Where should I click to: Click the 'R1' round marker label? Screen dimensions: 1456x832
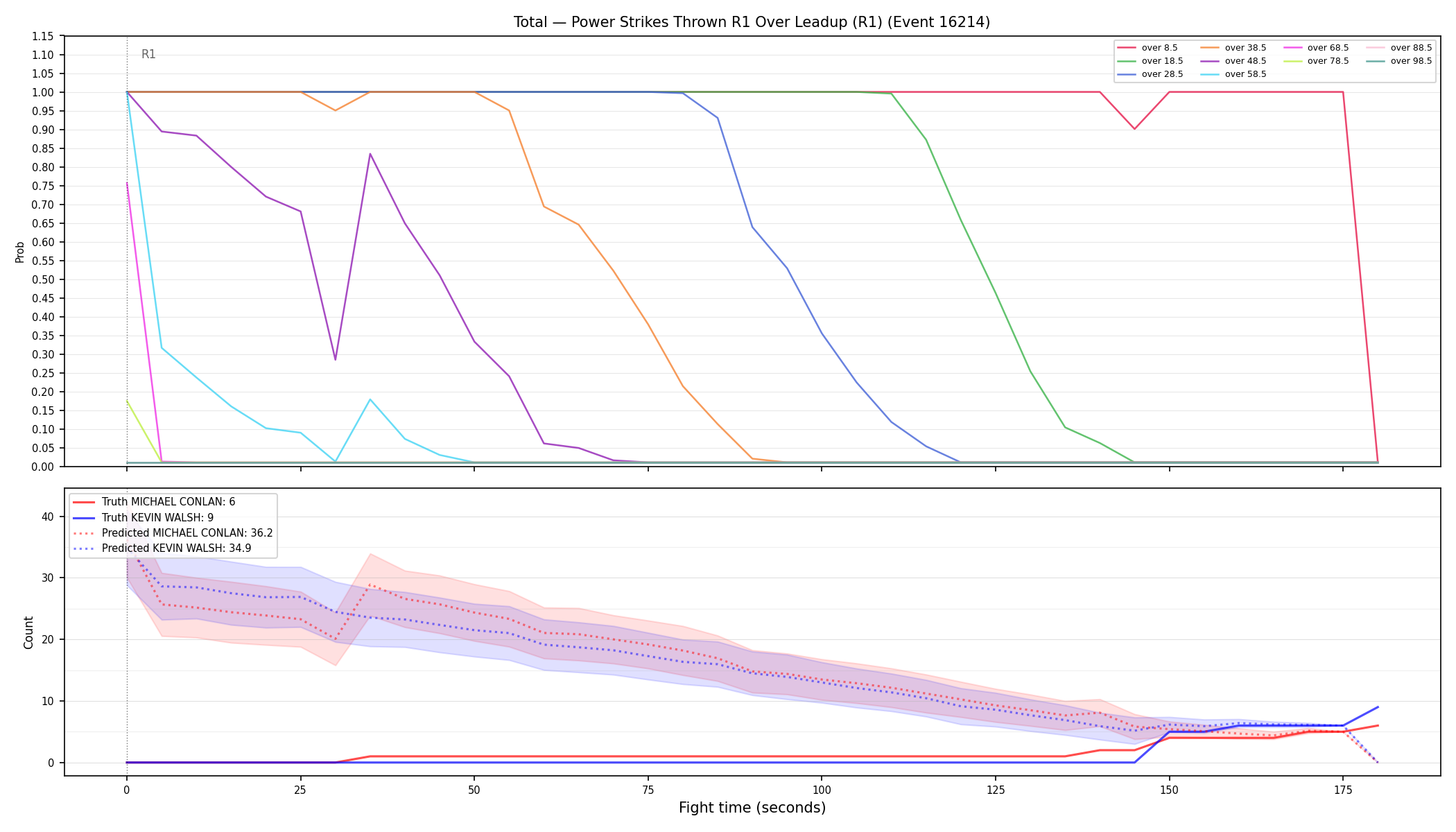[148, 54]
